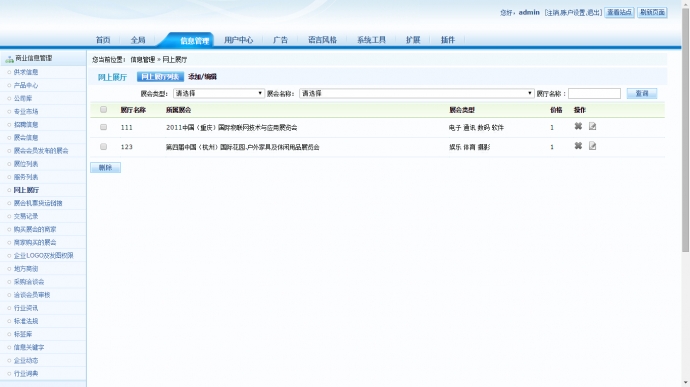Image resolution: width=690 pixels, height=387 pixels.
Task: Click the 删除 button below the table
Action: coord(105,167)
